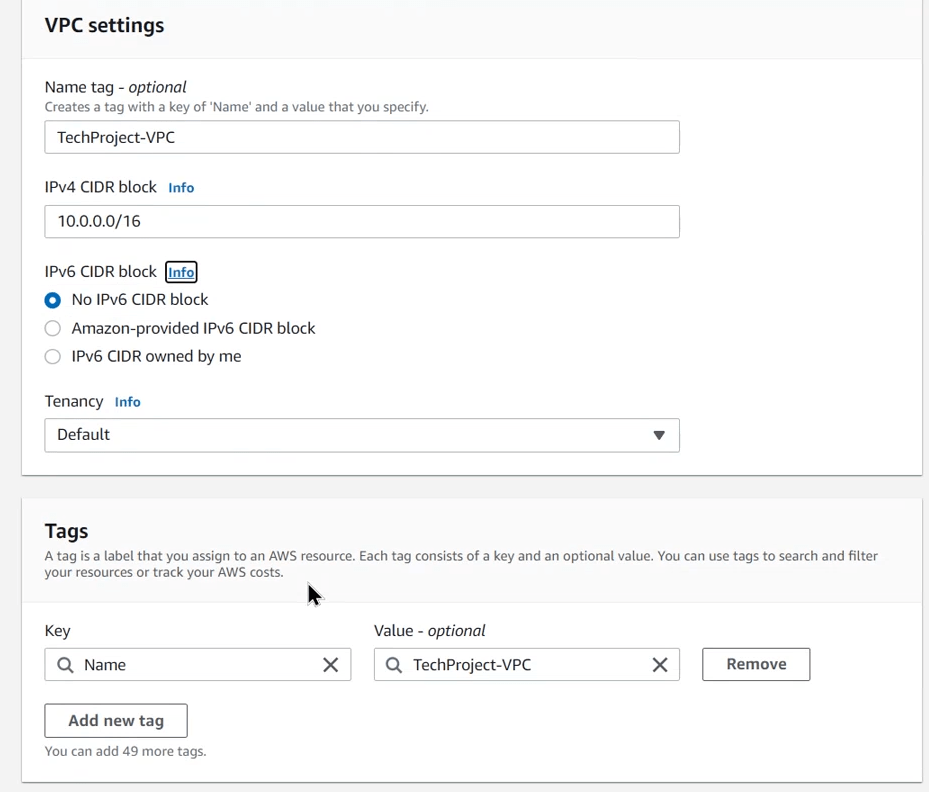This screenshot has width=929, height=792.
Task: Open Info link beside IPv6 CIDR block
Action: 181,272
